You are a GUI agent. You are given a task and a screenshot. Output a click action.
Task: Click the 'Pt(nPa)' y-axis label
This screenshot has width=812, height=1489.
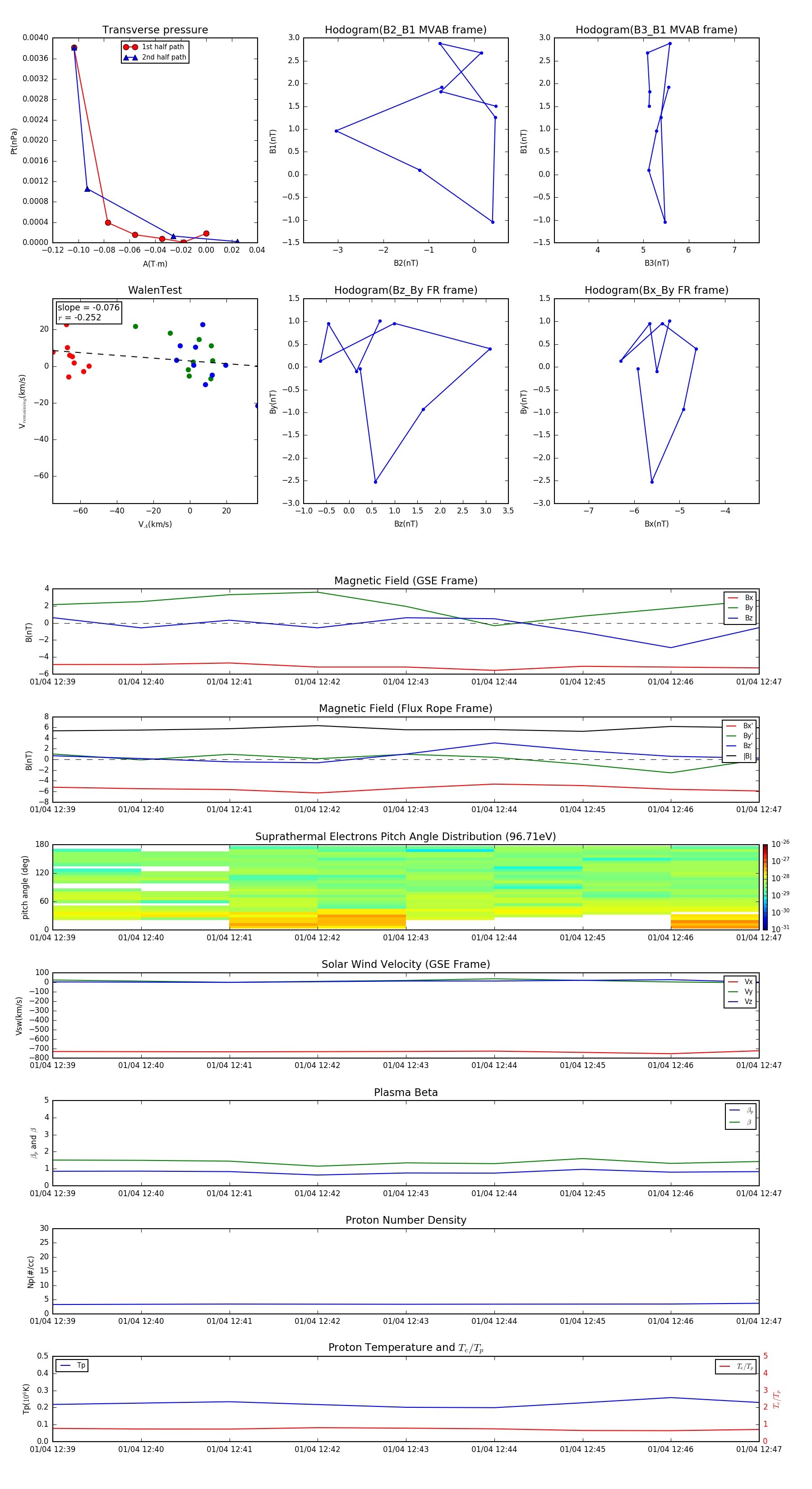(x=14, y=140)
